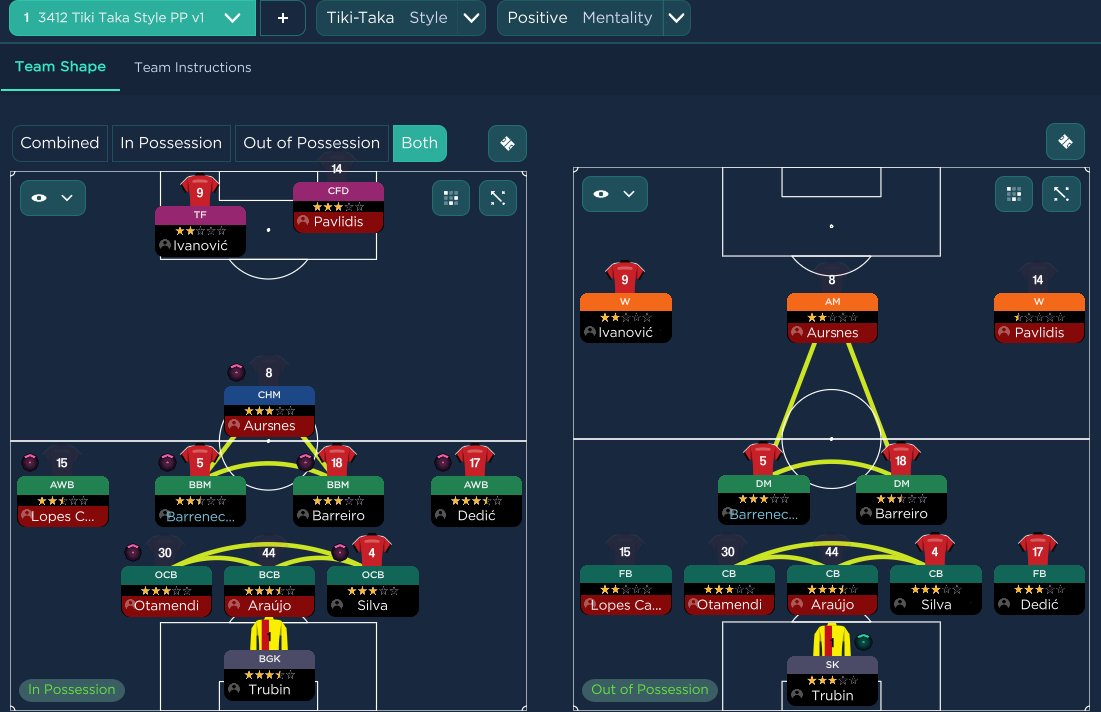Screen dimensions: 1101x712
Task: Select Dedić FB player card
Action: pyautogui.click(x=1039, y=590)
